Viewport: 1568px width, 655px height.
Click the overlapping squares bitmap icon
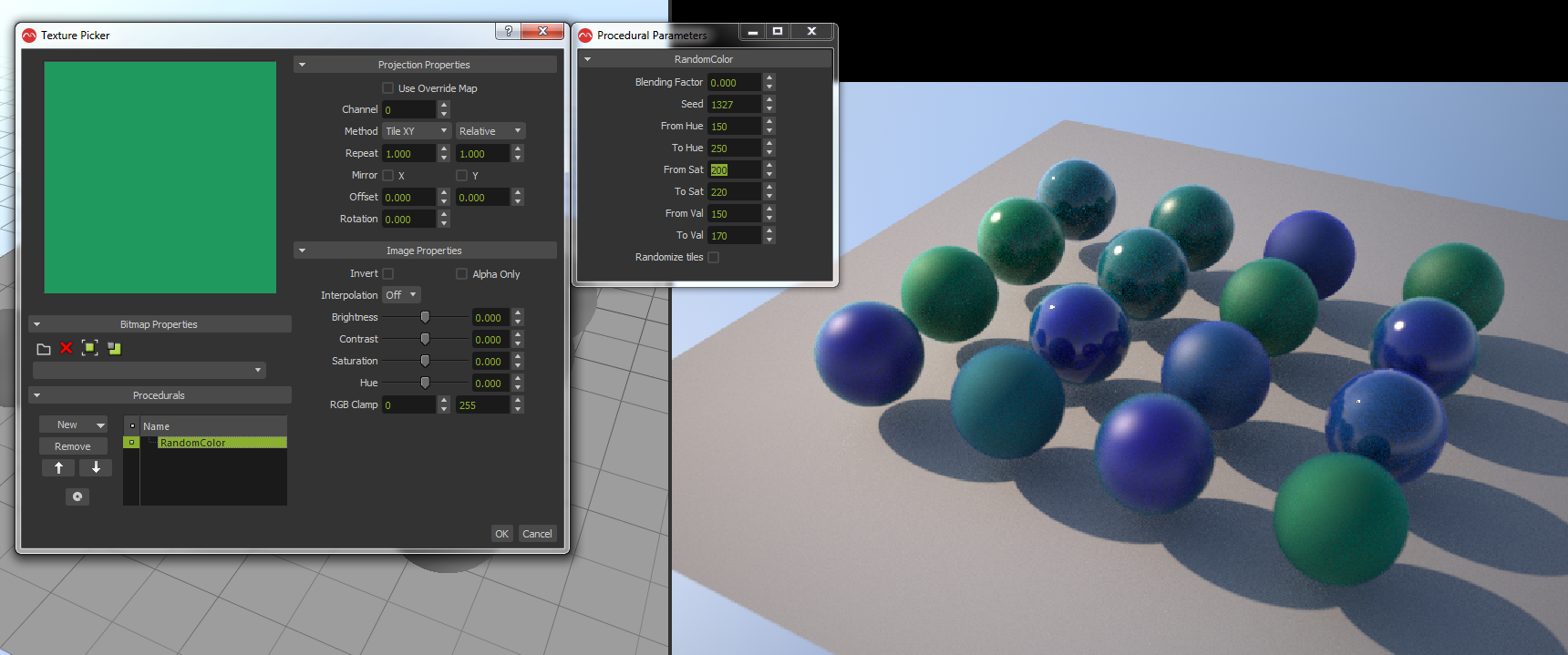point(114,348)
